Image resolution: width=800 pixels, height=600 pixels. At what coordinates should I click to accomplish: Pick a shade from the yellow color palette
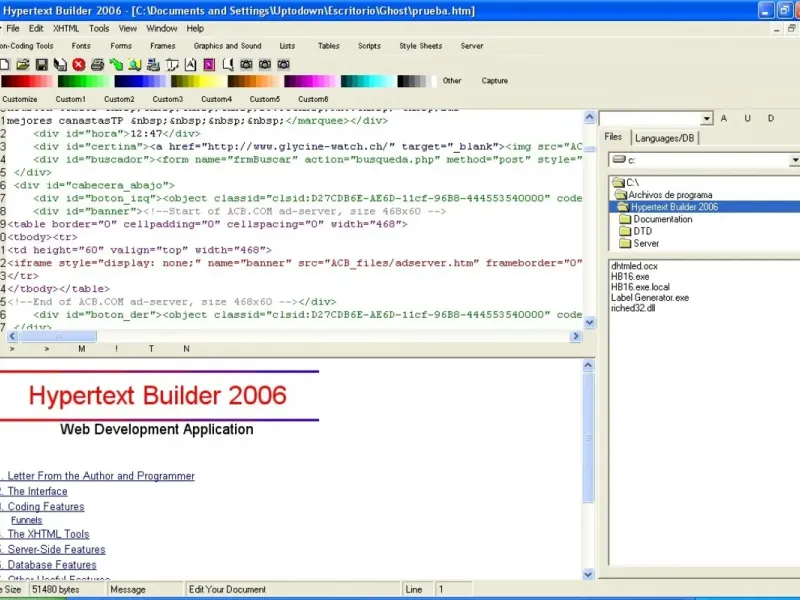(x=196, y=81)
